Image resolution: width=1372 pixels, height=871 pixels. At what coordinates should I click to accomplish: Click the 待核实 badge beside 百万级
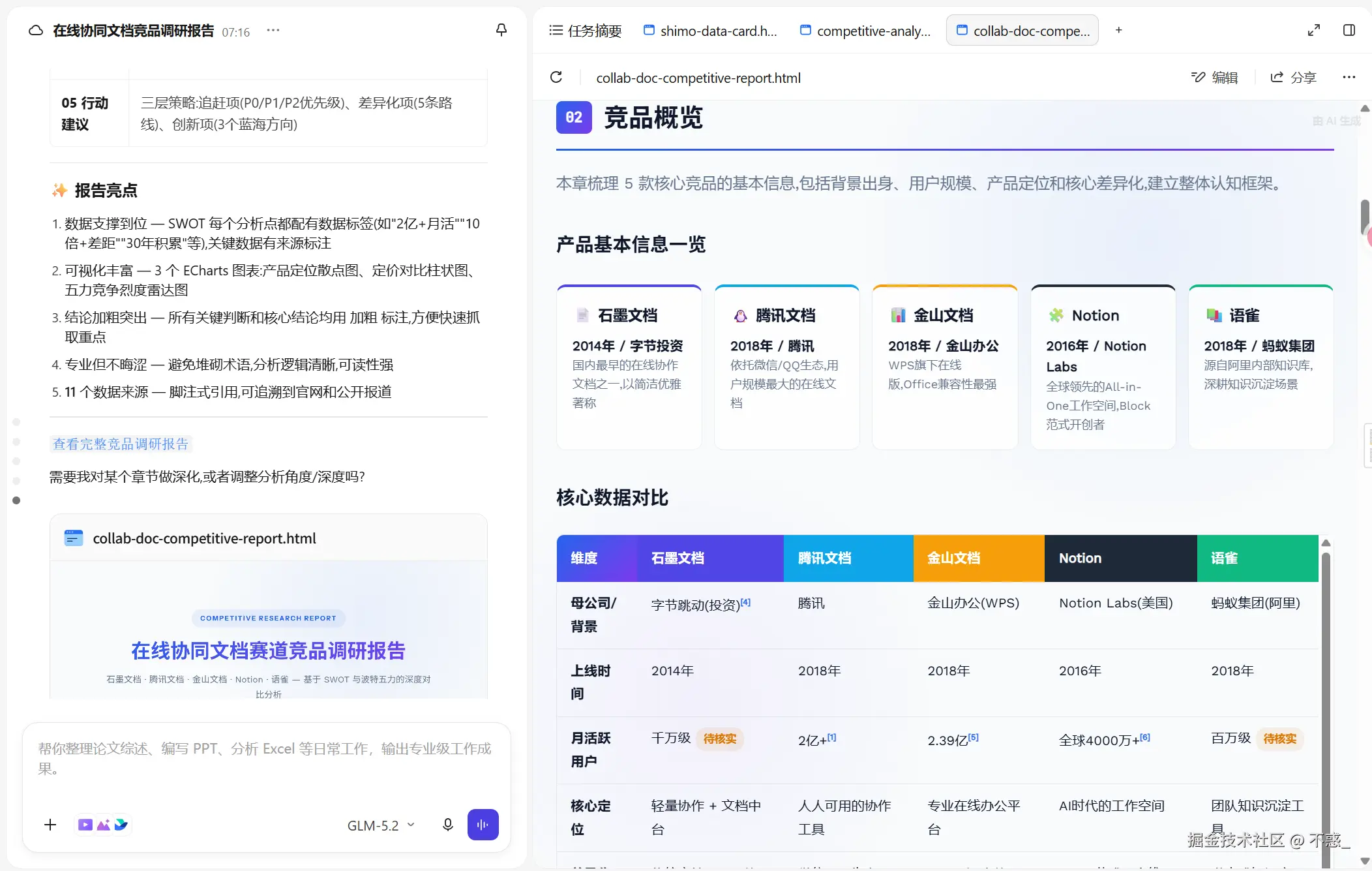pyautogui.click(x=1280, y=739)
